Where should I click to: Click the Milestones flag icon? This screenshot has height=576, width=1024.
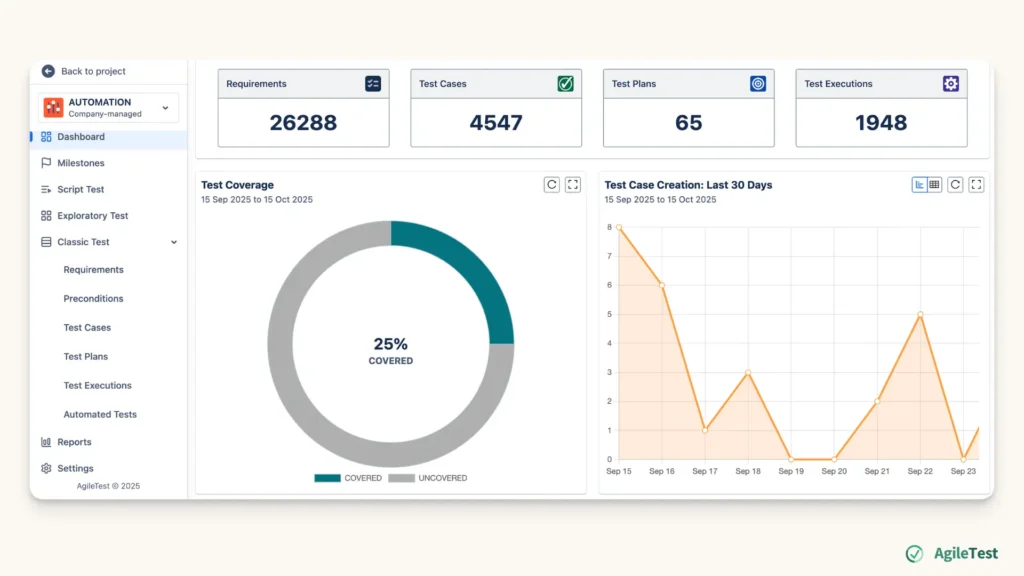tap(46, 163)
